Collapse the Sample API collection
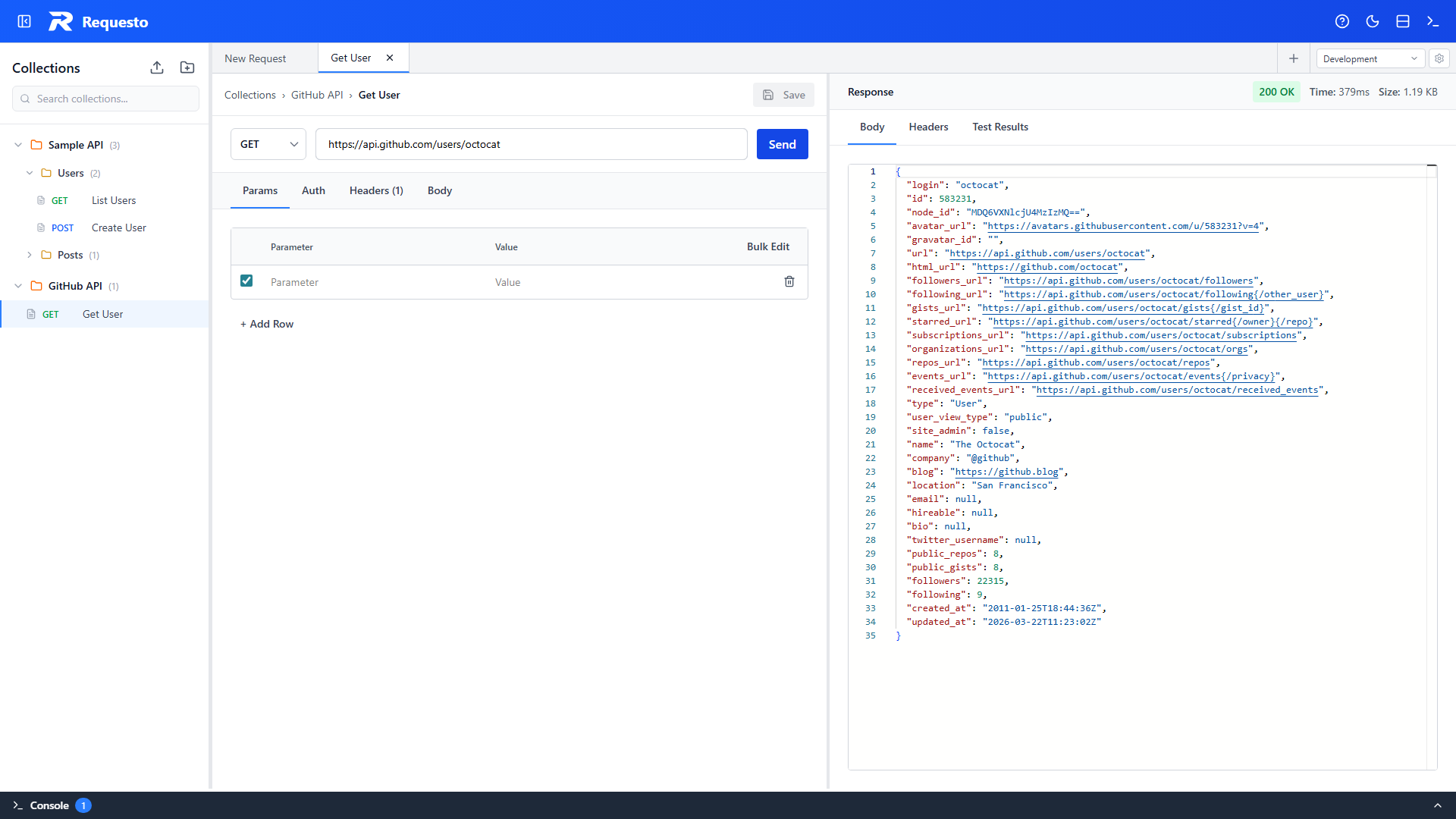 (18, 145)
